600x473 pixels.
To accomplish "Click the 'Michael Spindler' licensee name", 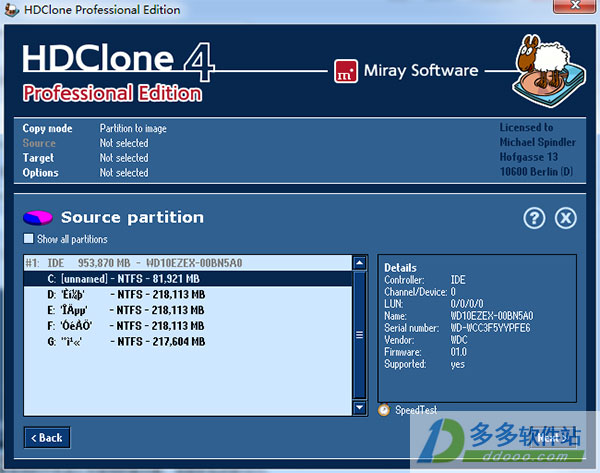I will pyautogui.click(x=538, y=142).
